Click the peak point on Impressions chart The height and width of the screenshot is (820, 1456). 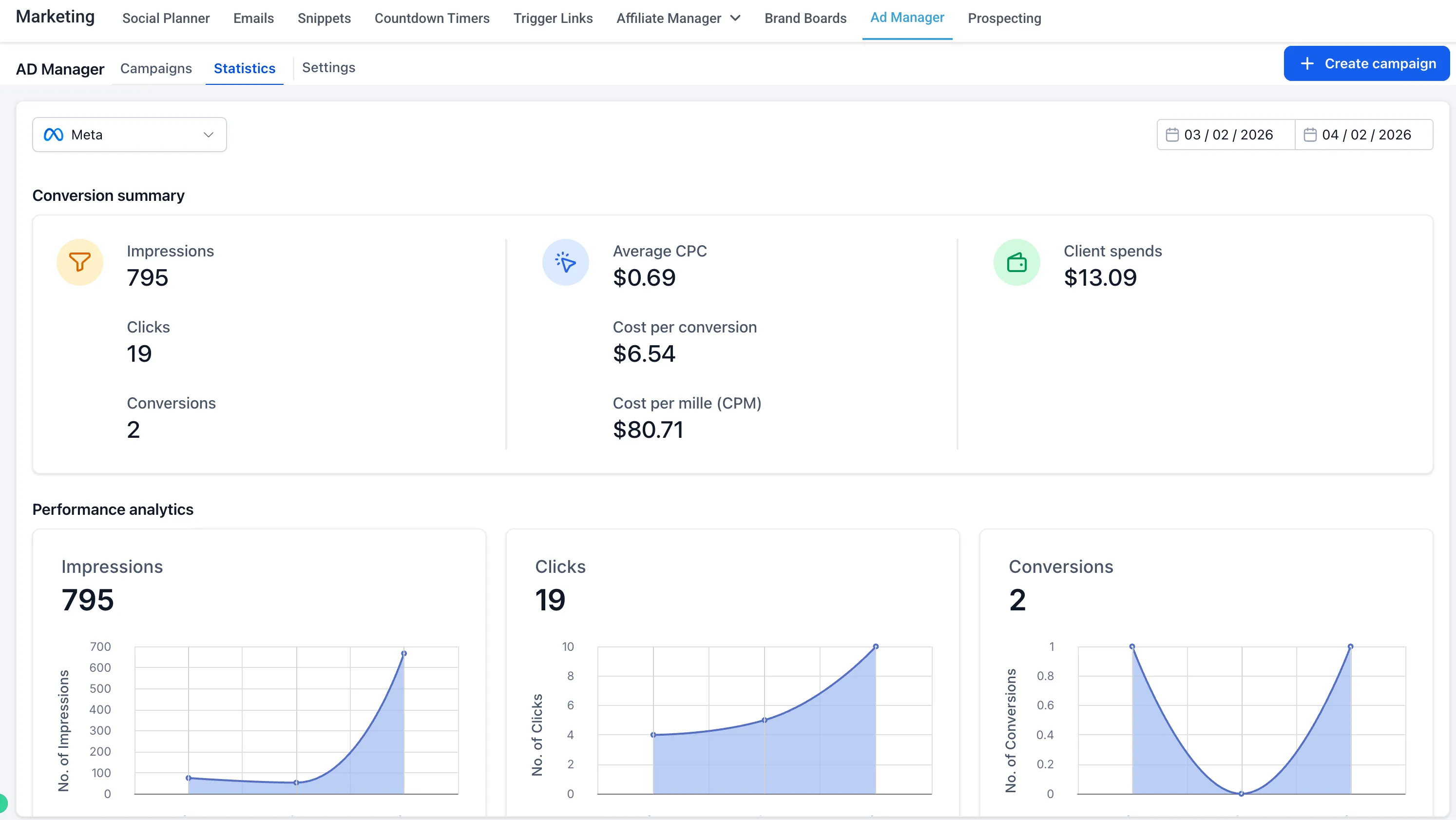[x=403, y=653]
